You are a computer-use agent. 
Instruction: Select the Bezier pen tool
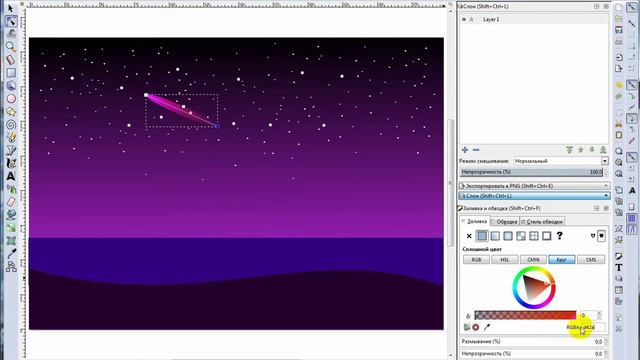coord(11,151)
